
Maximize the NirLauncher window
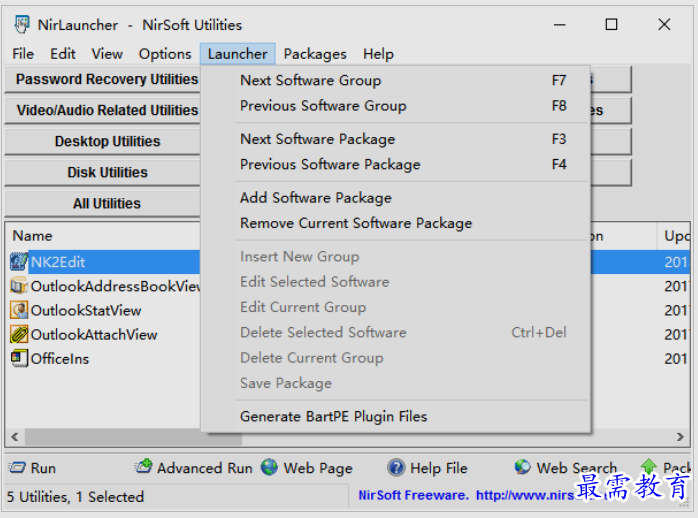(x=611, y=24)
